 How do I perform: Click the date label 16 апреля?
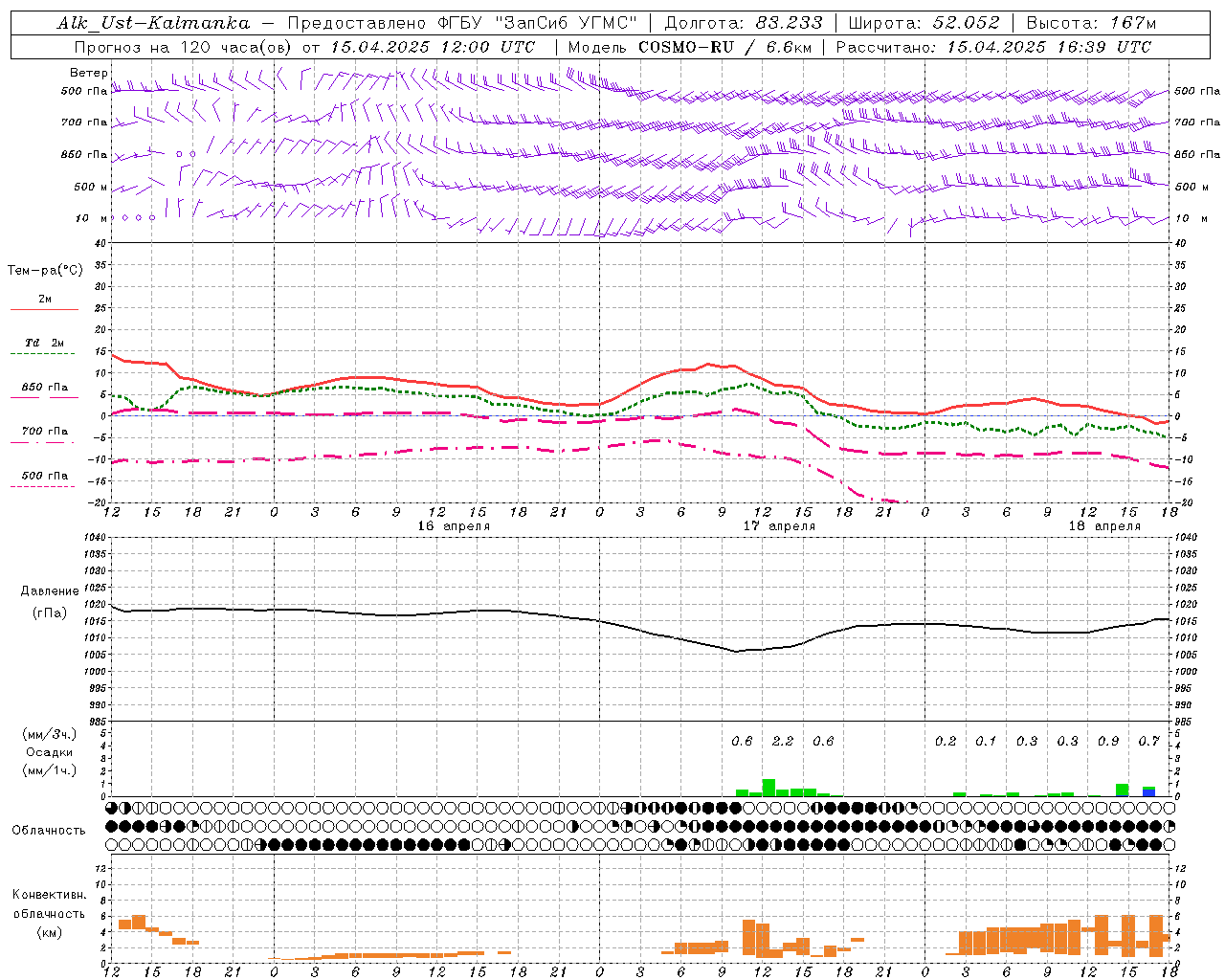(454, 526)
